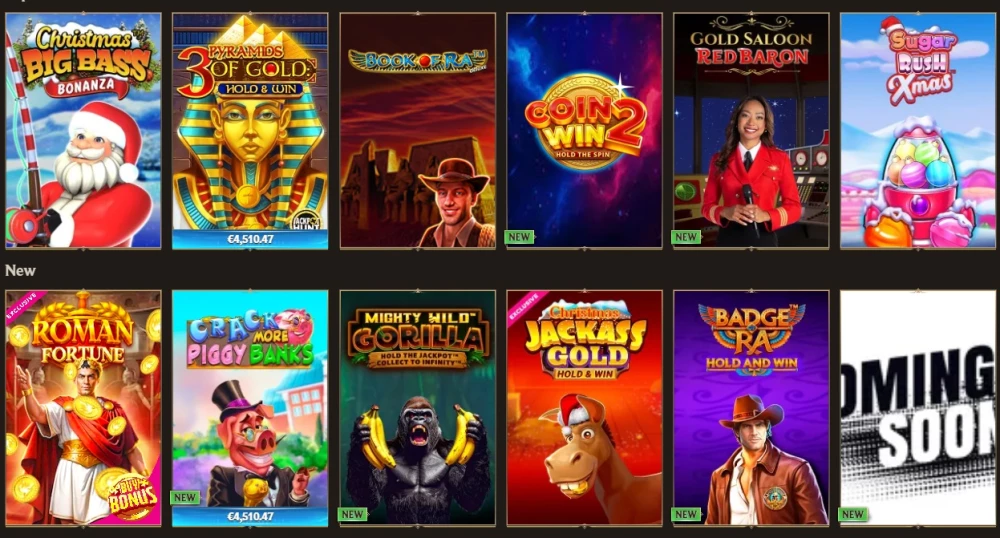1000x538 pixels.
Task: Launch 3 Pyramids of Gold game tile
Action: 250,131
